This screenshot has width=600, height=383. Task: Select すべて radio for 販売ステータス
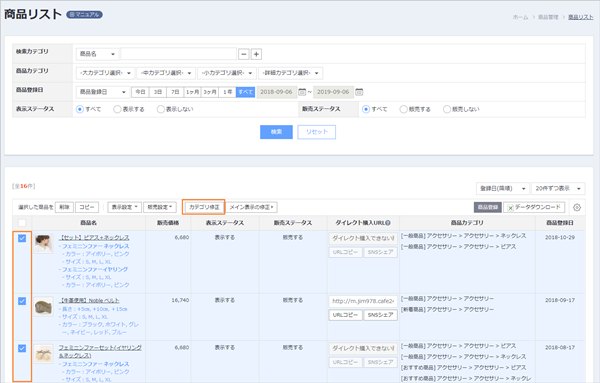pyautogui.click(x=366, y=109)
